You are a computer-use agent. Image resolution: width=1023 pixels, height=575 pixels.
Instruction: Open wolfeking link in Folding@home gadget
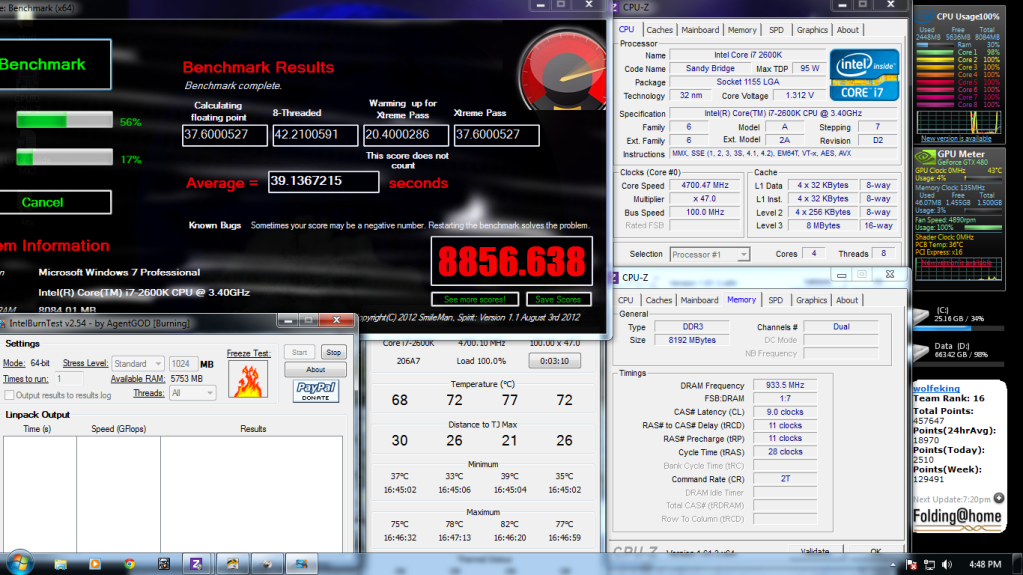pos(936,388)
